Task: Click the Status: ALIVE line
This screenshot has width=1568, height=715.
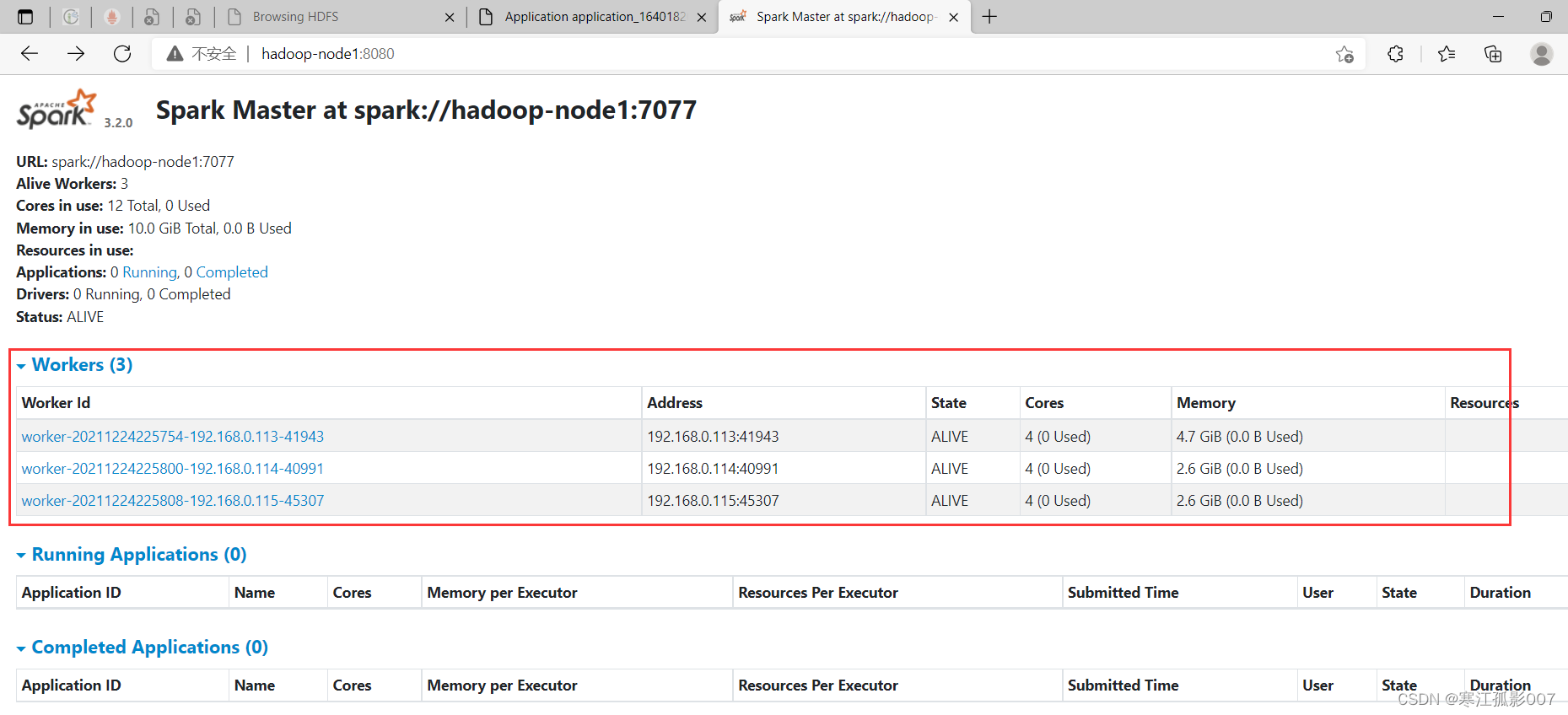Action: point(60,317)
